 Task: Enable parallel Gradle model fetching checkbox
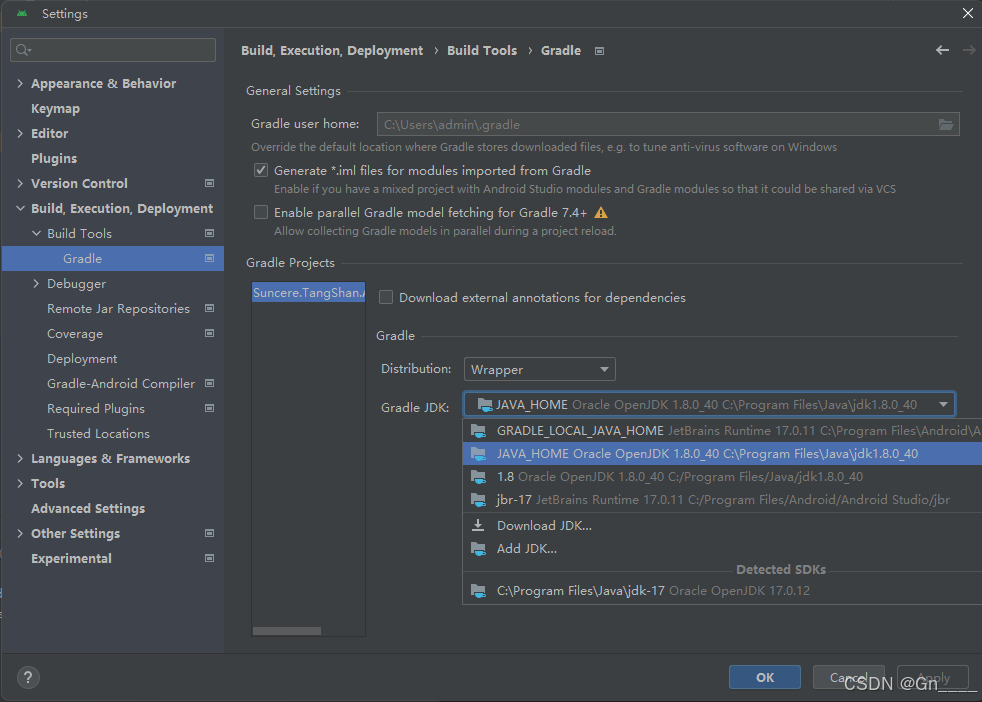click(261, 212)
